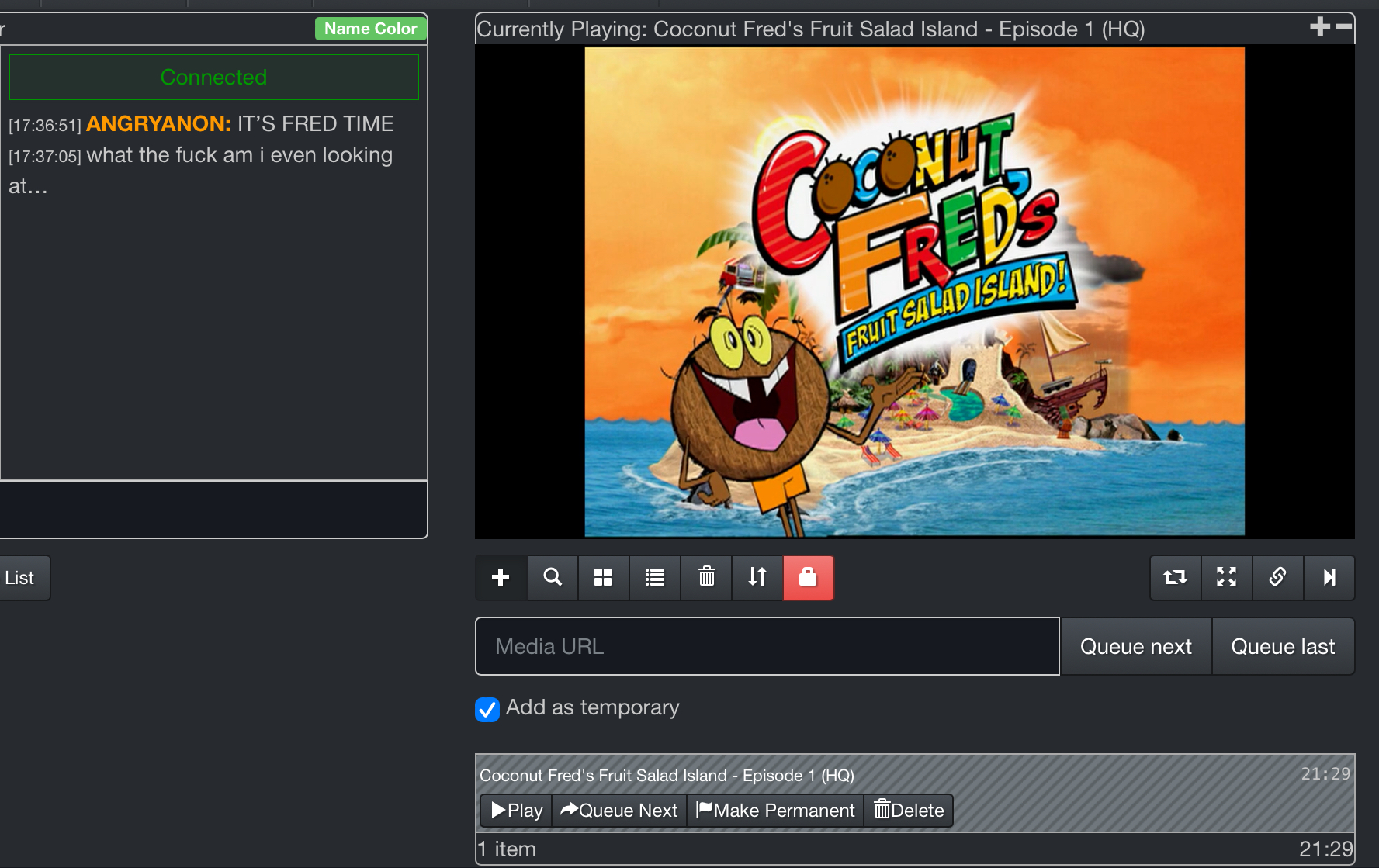Skip to next video with step-forward icon

coord(1329,577)
